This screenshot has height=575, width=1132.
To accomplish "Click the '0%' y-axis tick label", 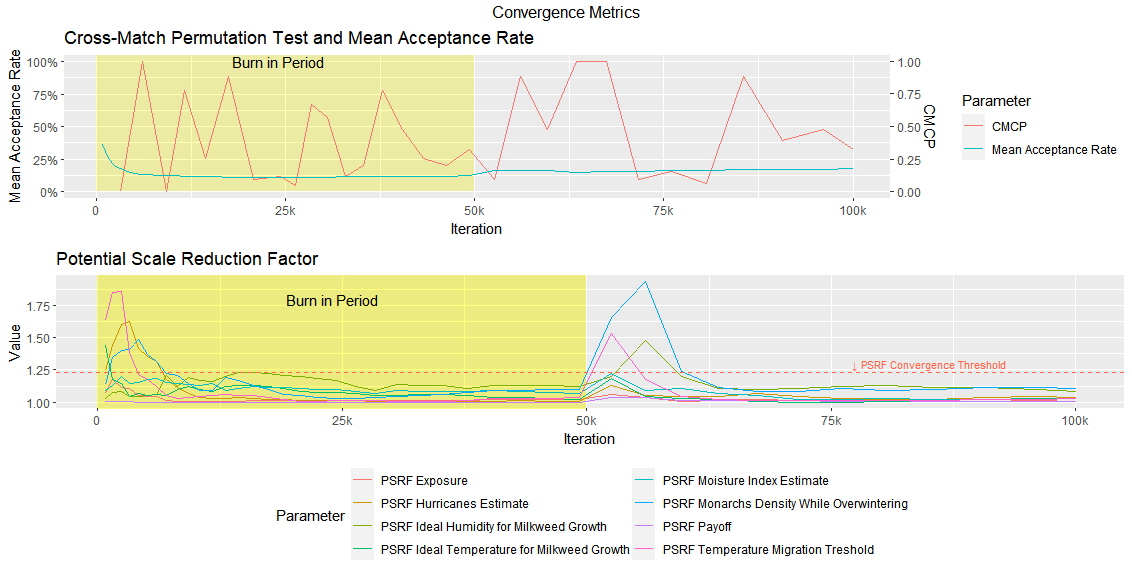I will click(49, 192).
